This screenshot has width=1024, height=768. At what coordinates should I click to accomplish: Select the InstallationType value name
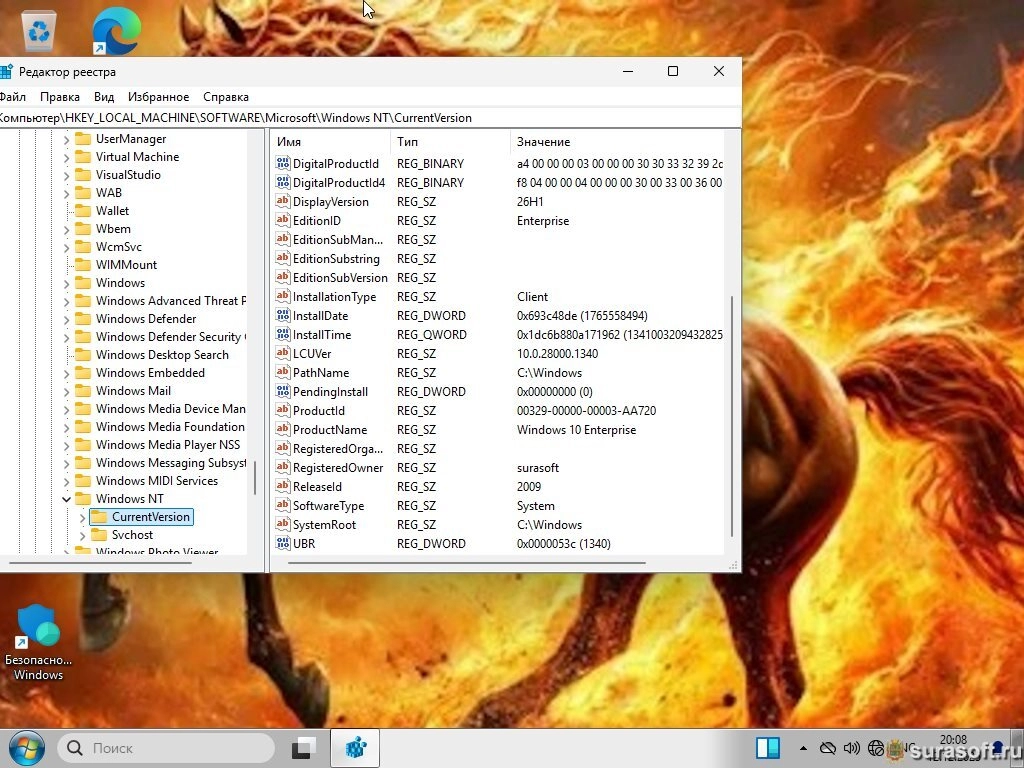[x=334, y=296]
